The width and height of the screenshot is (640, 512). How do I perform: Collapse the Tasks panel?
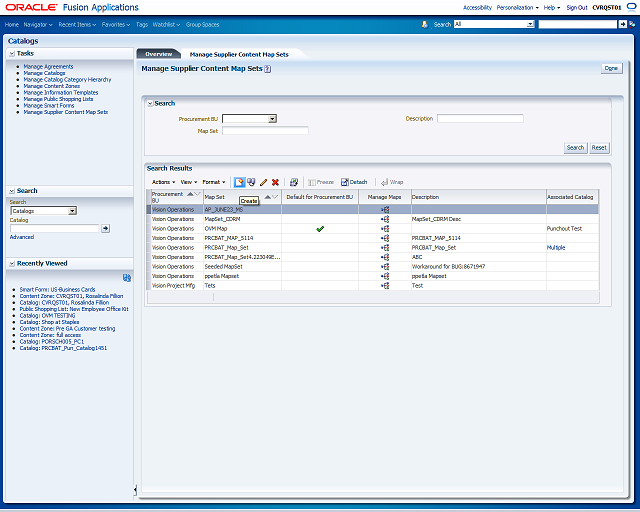(12, 53)
